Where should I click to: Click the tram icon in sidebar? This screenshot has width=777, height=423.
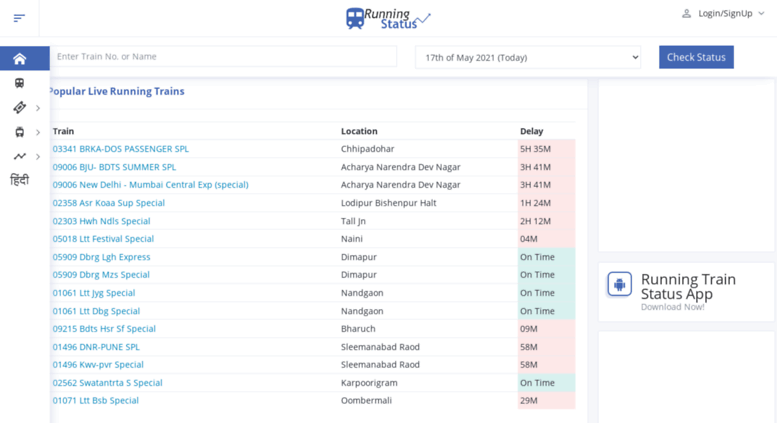19,132
